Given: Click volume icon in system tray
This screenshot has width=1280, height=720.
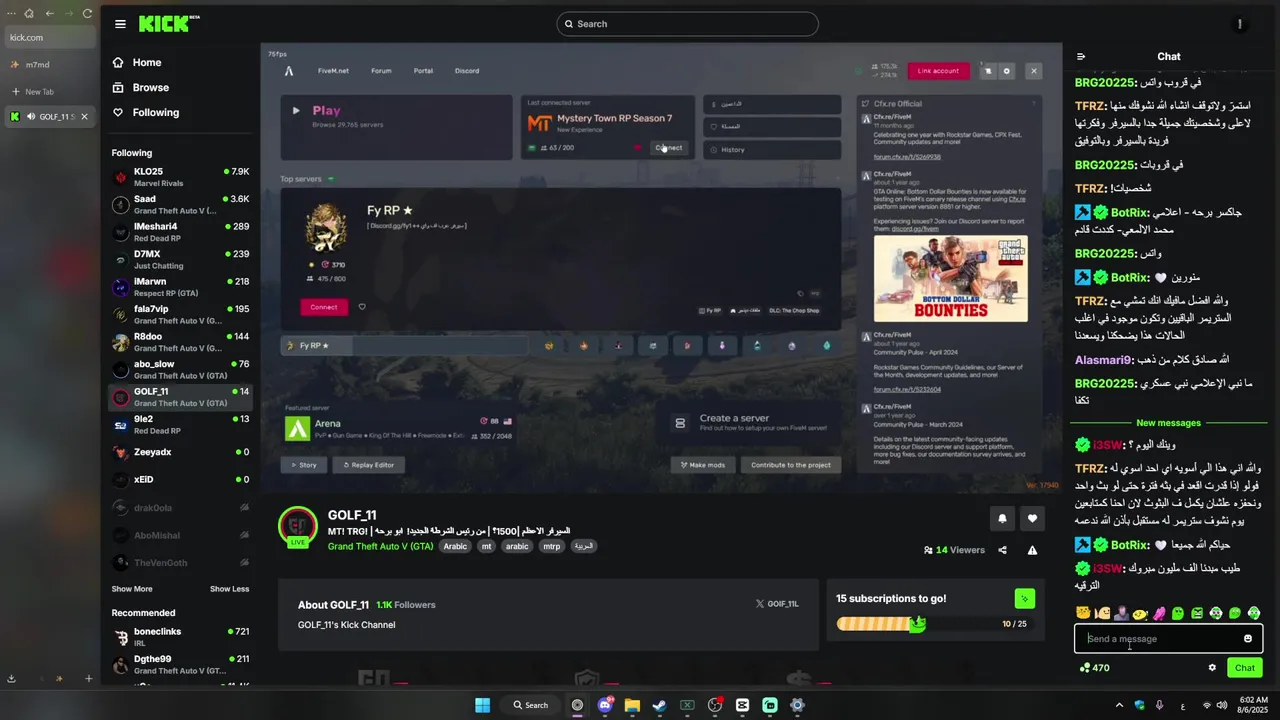Looking at the screenshot, I should (1222, 705).
